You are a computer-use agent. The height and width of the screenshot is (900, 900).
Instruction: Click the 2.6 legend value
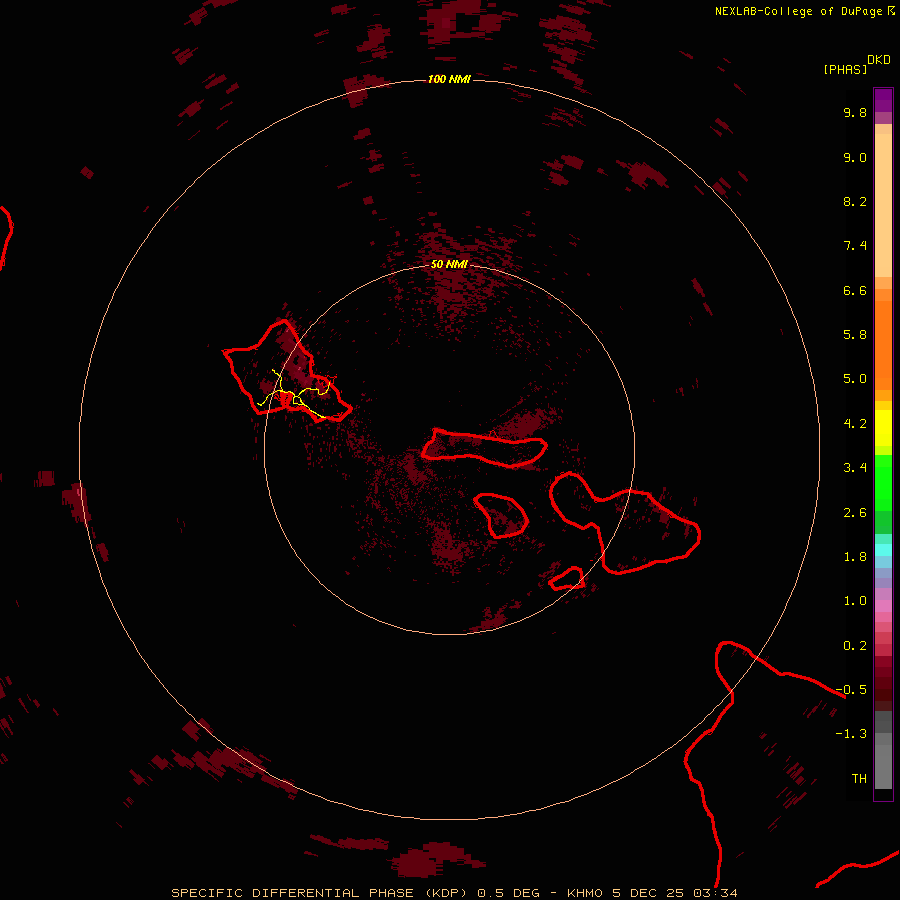tap(855, 513)
